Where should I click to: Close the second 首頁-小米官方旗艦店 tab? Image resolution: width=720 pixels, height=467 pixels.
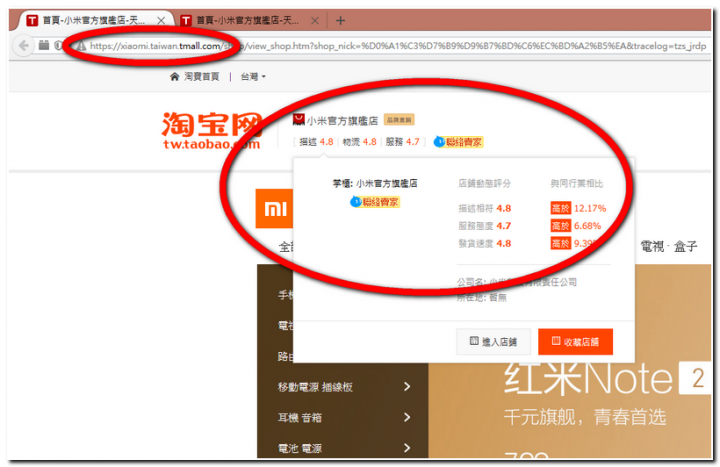coord(315,21)
